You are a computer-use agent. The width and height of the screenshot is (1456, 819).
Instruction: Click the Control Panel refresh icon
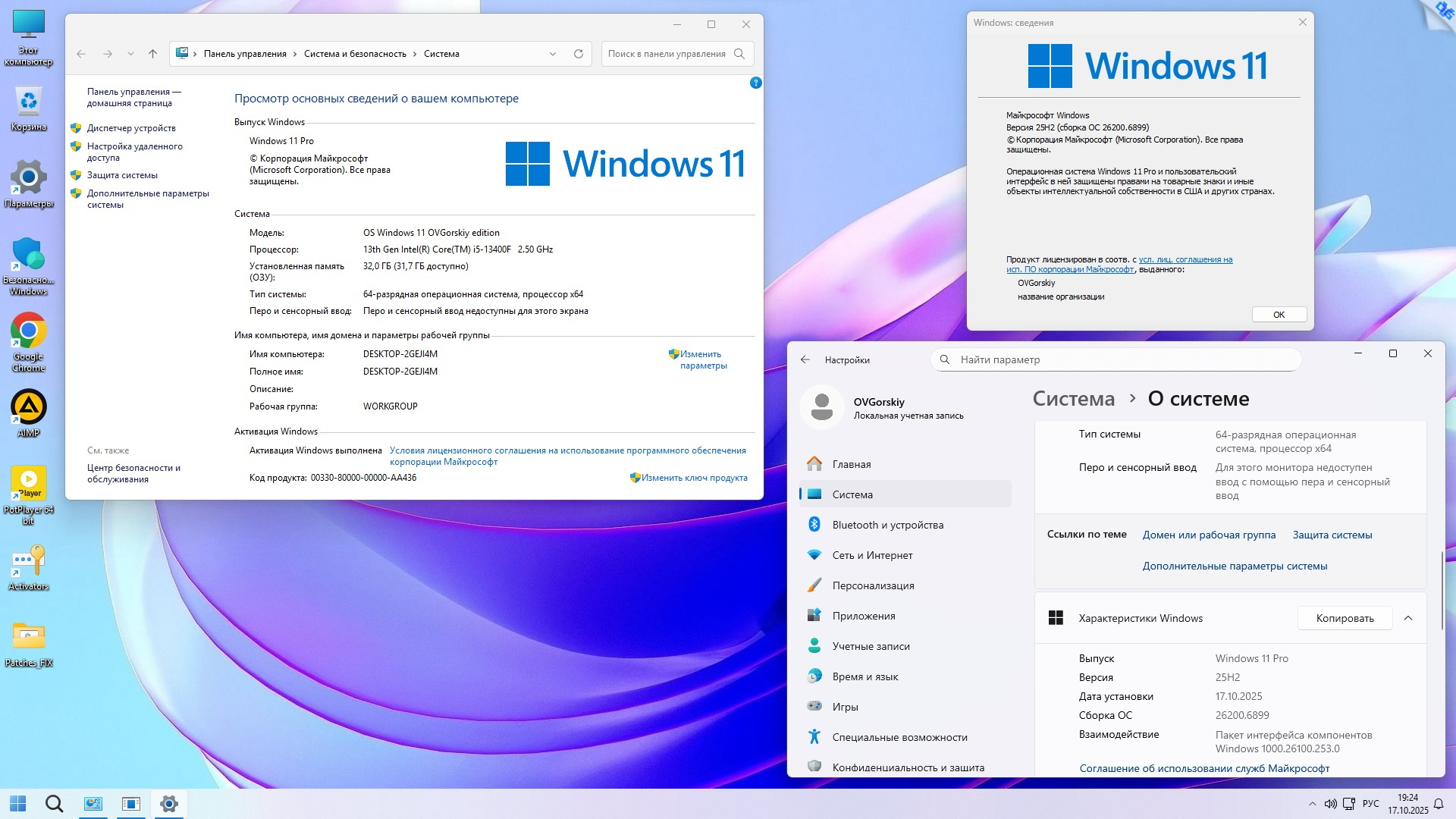tap(578, 54)
